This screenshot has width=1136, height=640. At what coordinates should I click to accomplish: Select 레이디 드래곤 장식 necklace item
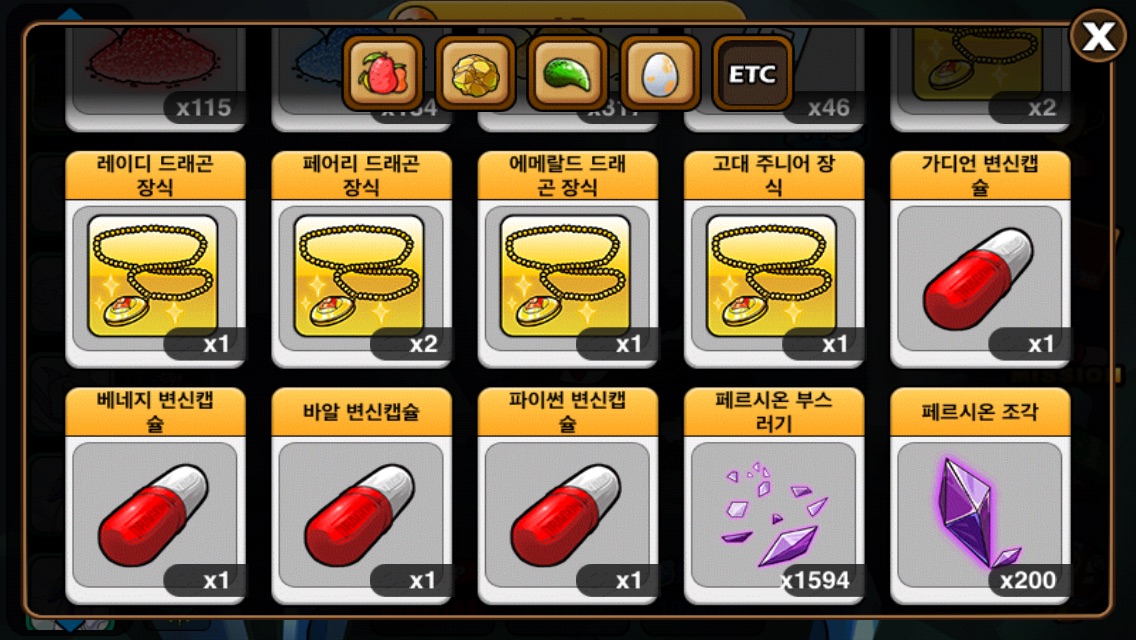[155, 259]
